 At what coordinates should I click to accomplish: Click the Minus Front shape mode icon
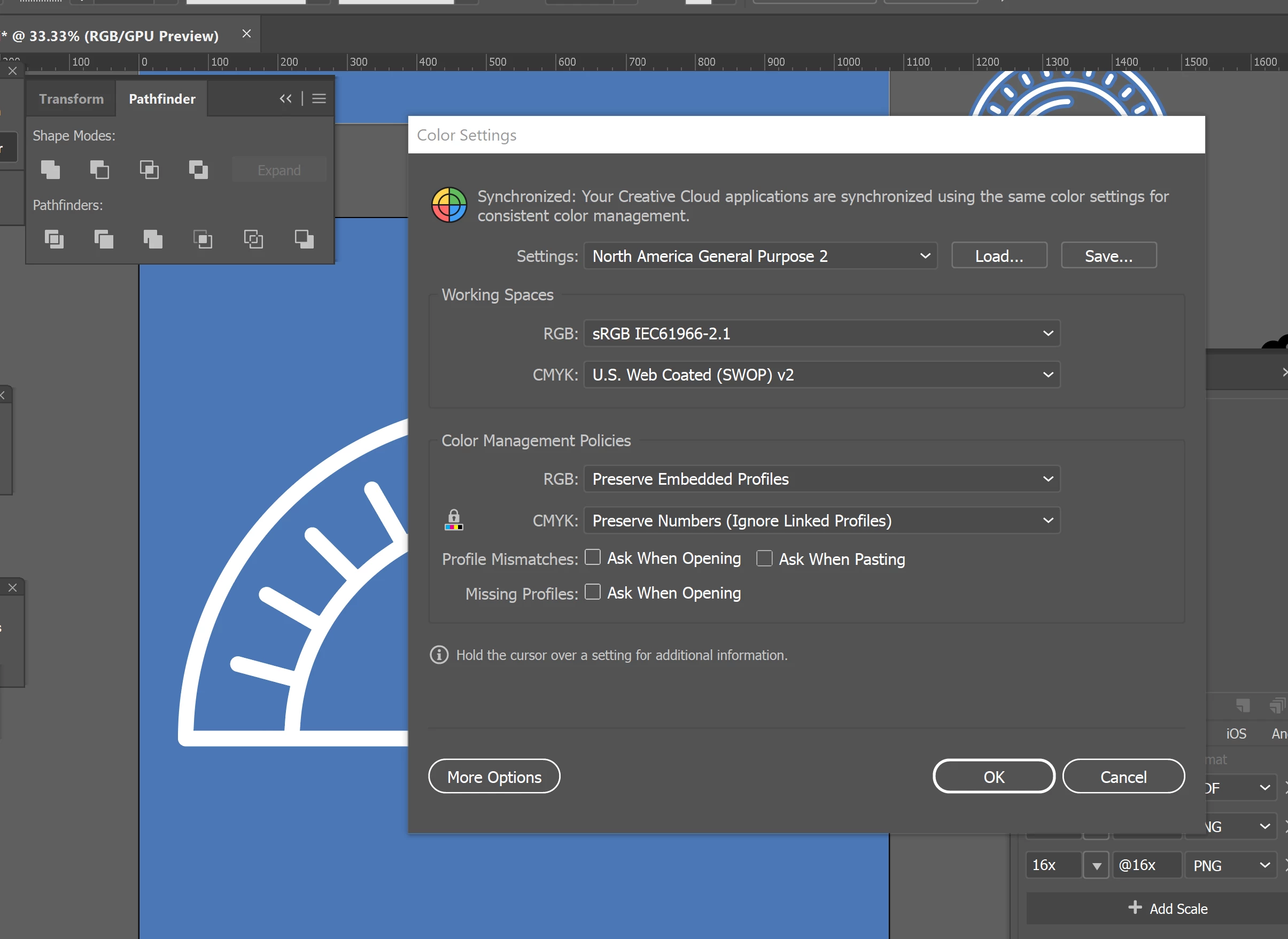coord(99,169)
